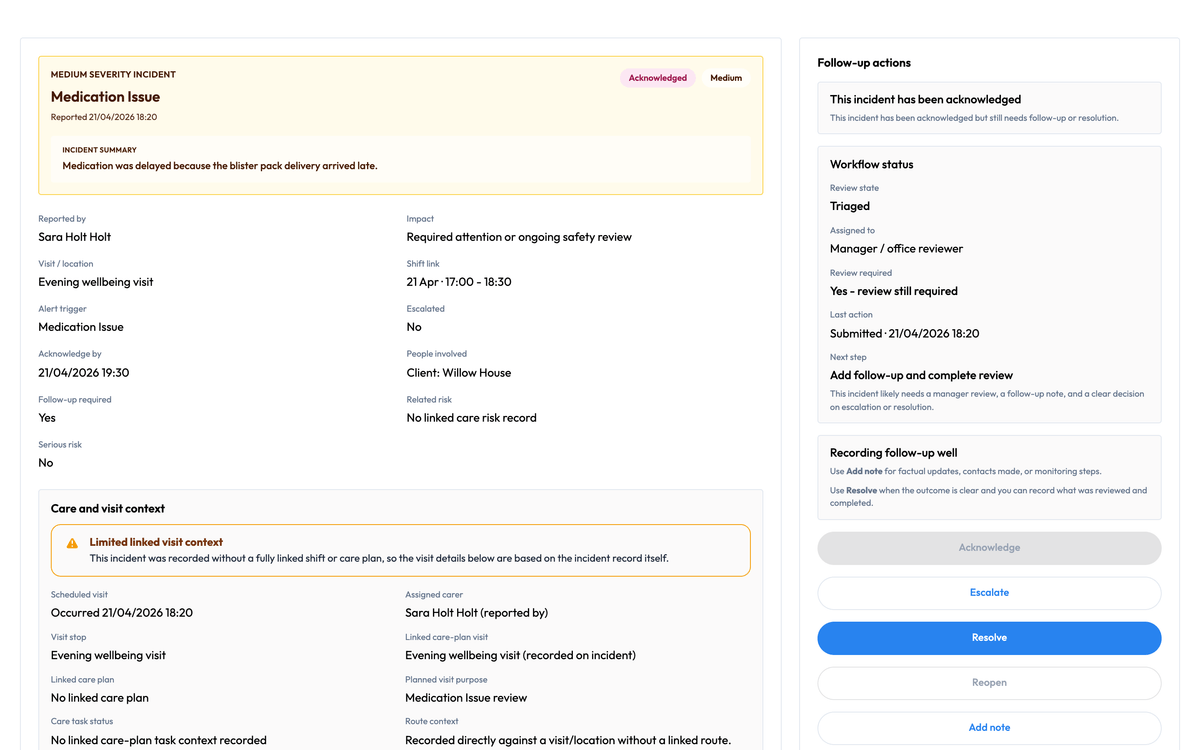Click Yes - review still required
The image size is (1200, 750).
[x=894, y=291]
